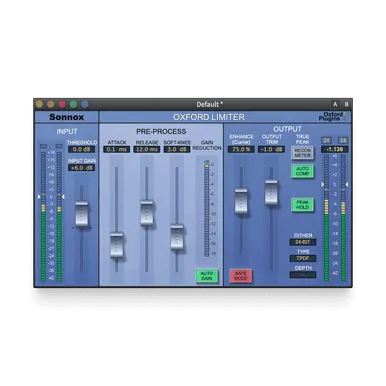386x386 pixels.
Task: Toggle the Safe Mode button
Action: [240, 276]
